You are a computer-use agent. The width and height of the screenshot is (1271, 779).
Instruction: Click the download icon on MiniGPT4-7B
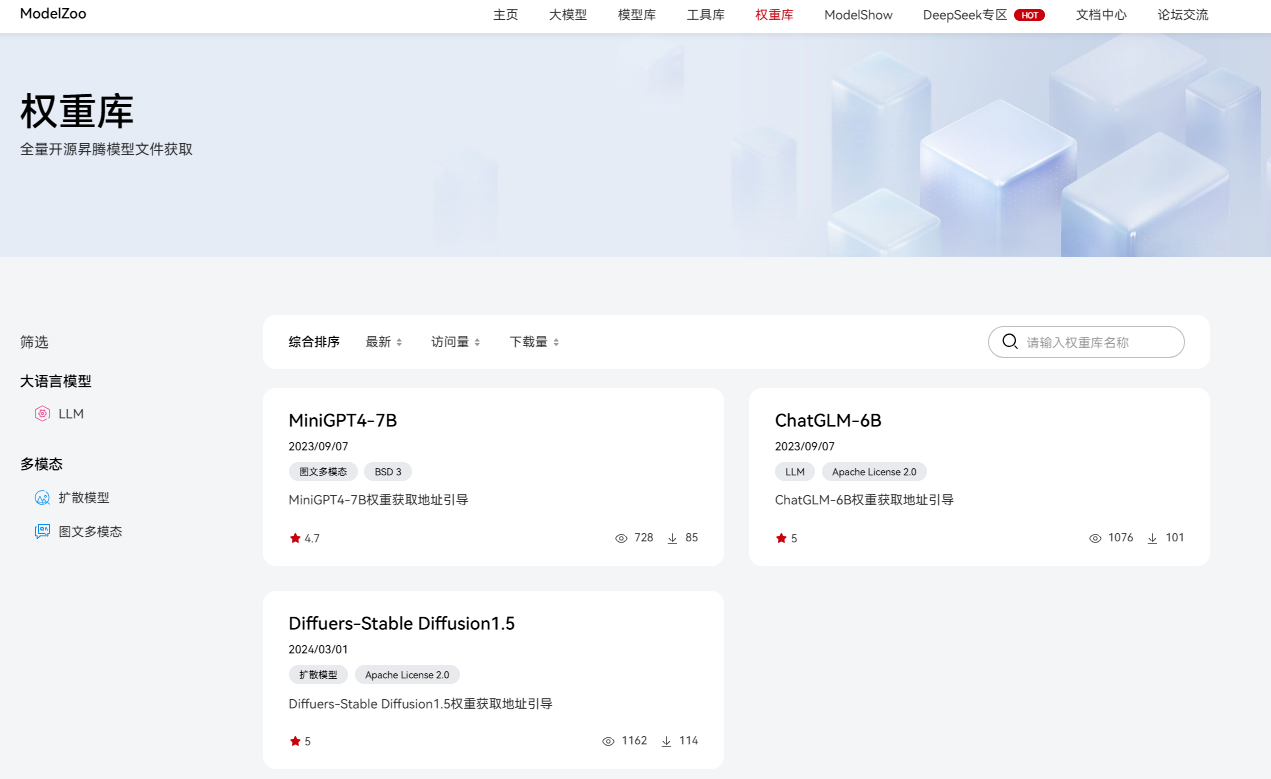(672, 538)
